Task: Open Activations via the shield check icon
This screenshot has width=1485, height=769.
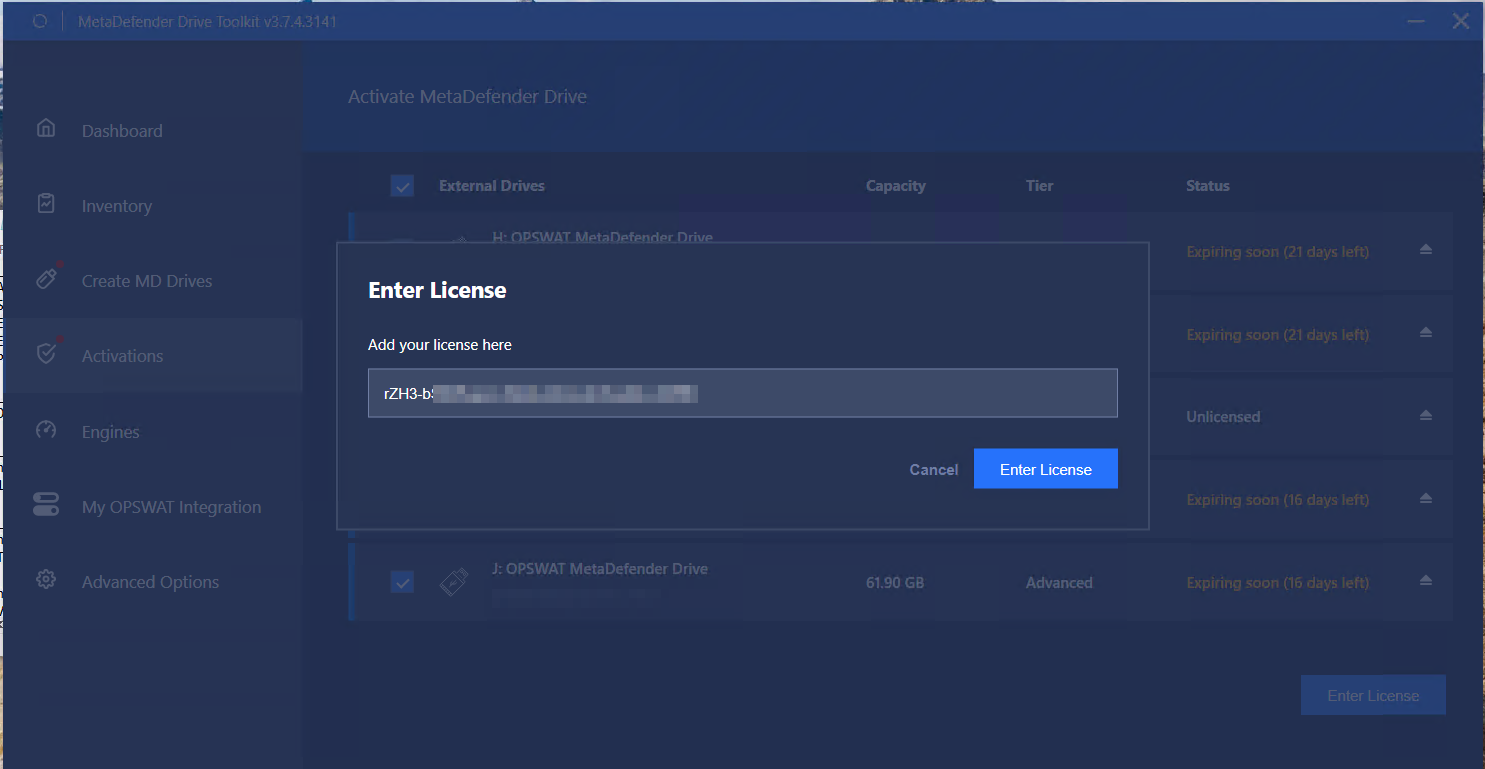Action: [x=46, y=353]
